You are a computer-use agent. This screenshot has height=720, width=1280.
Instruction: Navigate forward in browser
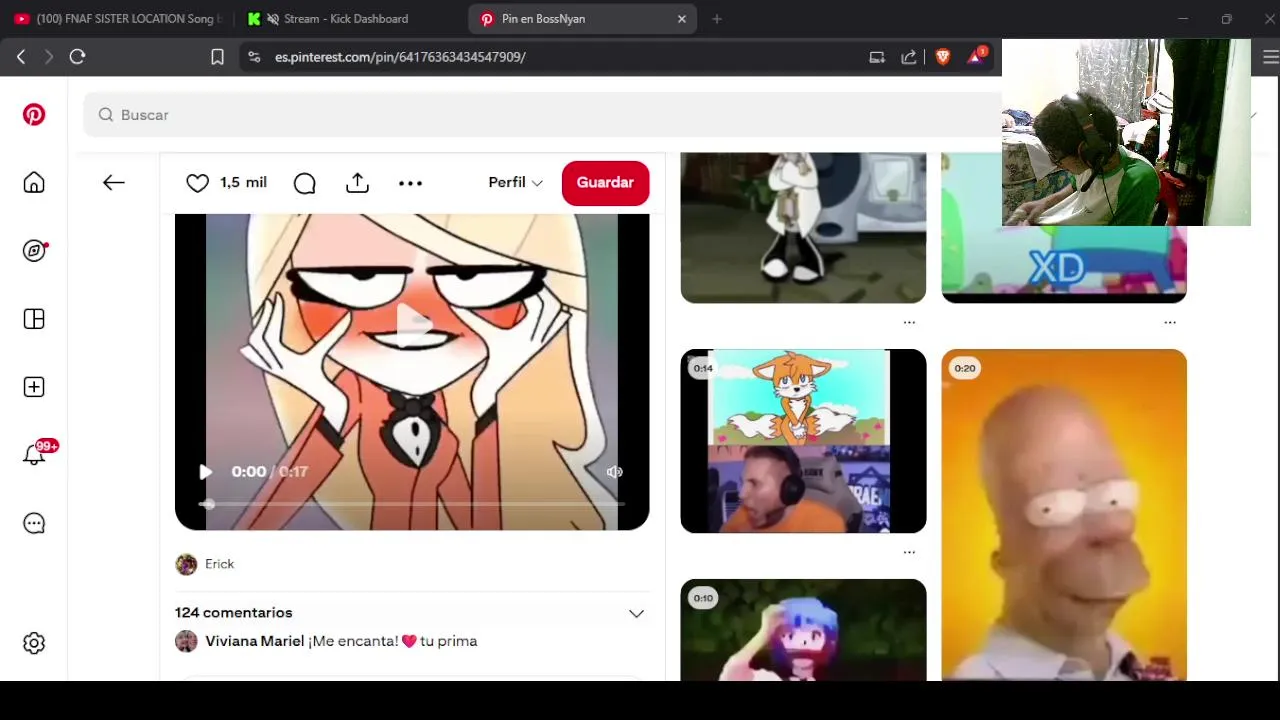[48, 57]
